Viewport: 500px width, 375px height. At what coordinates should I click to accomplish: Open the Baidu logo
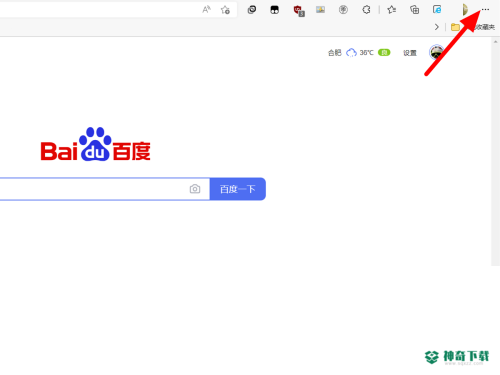click(96, 144)
